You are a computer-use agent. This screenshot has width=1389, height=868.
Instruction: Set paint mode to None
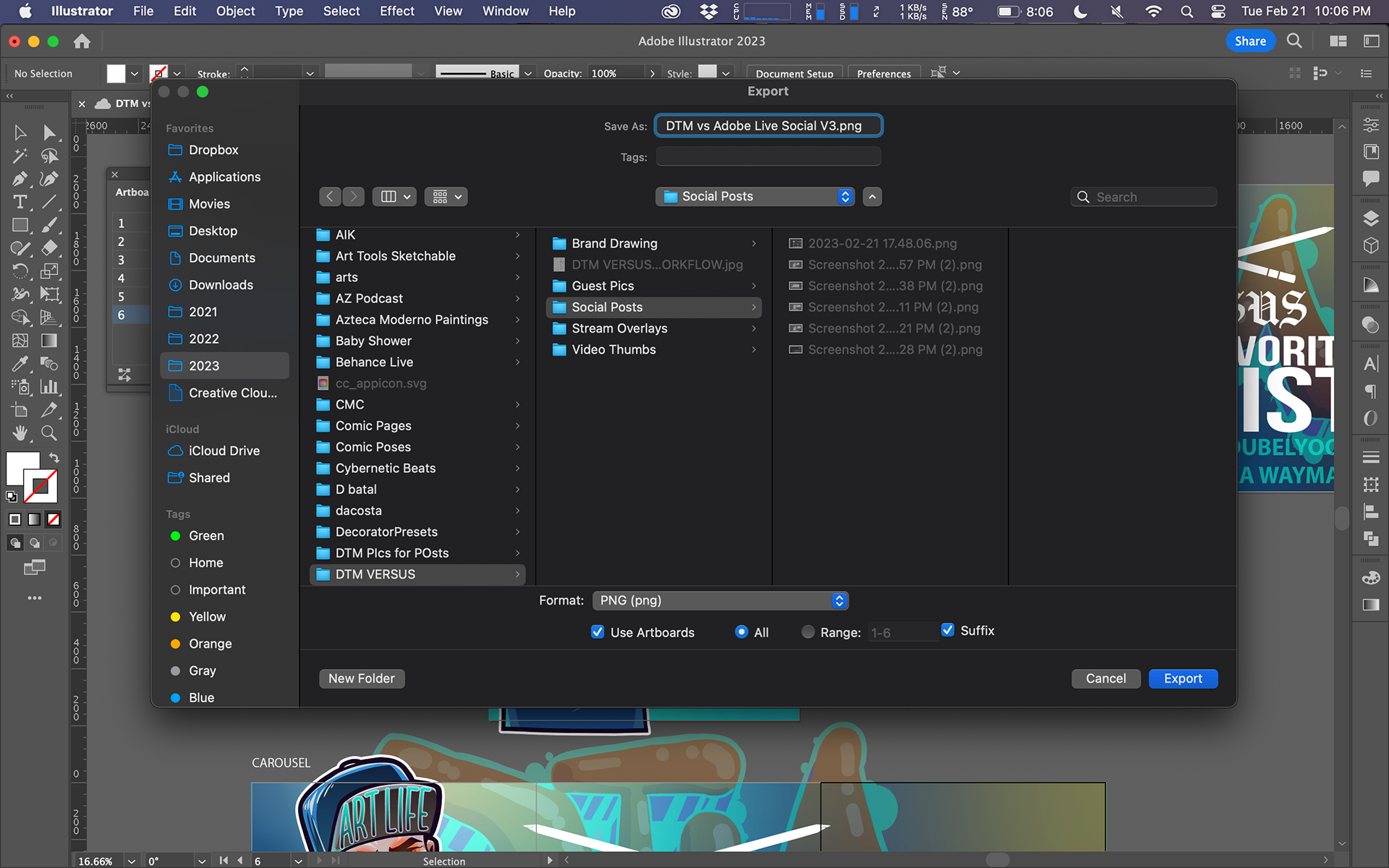click(54, 519)
